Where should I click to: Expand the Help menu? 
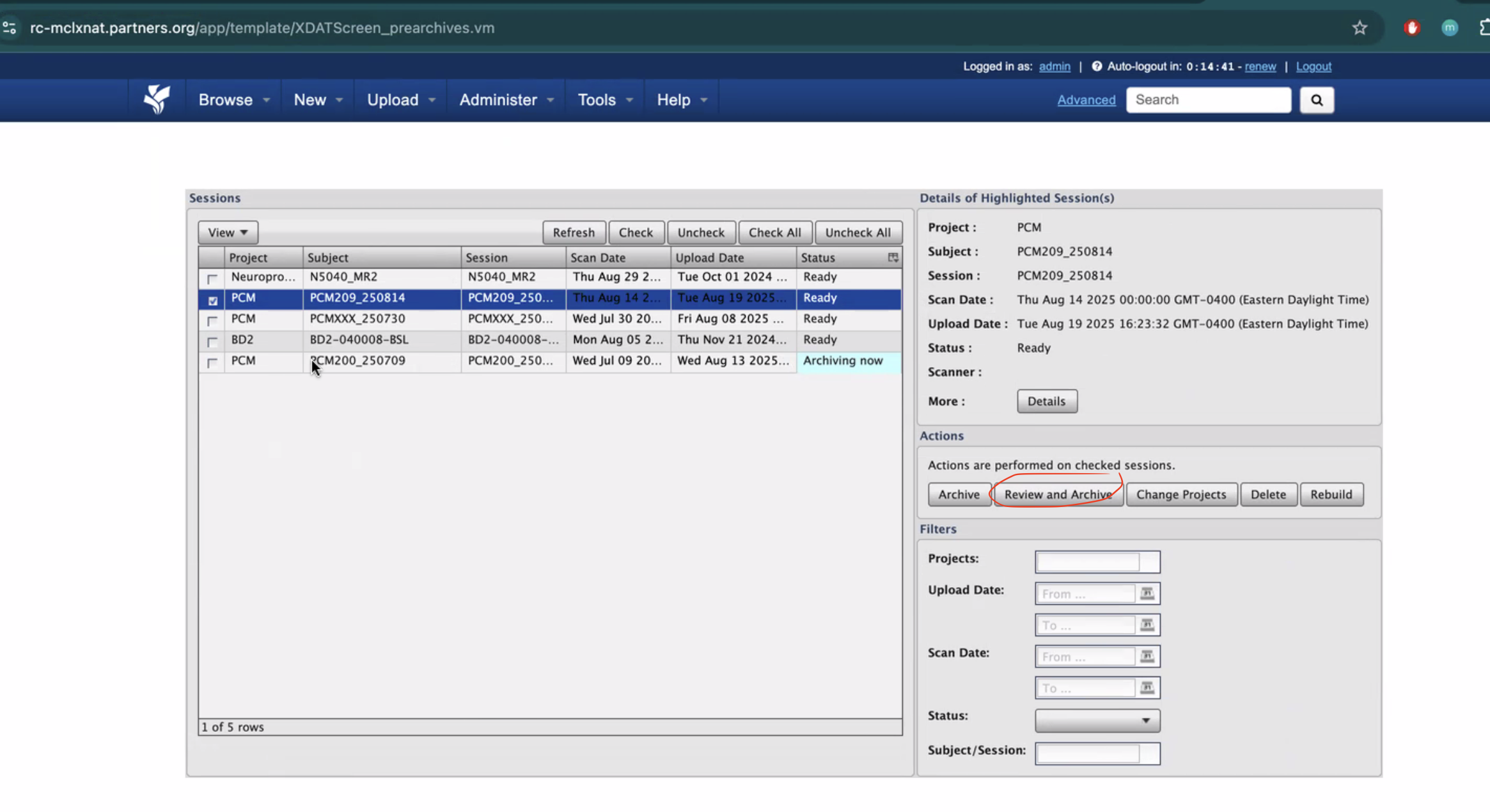682,100
